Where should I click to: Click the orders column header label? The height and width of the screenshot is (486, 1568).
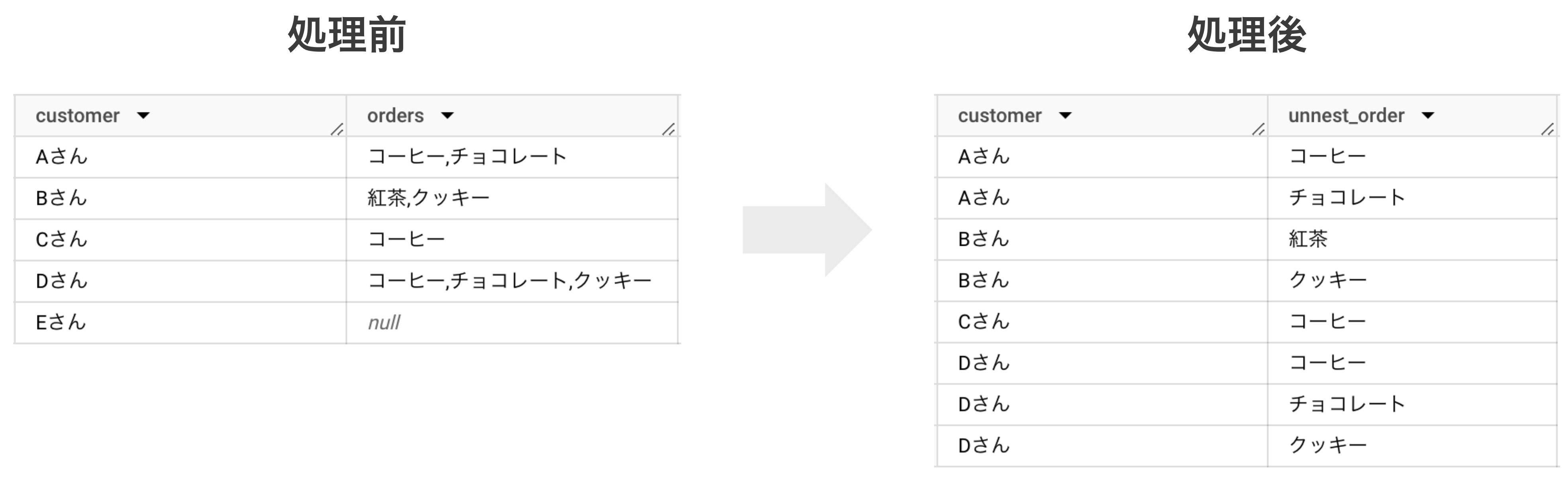pyautogui.click(x=396, y=116)
